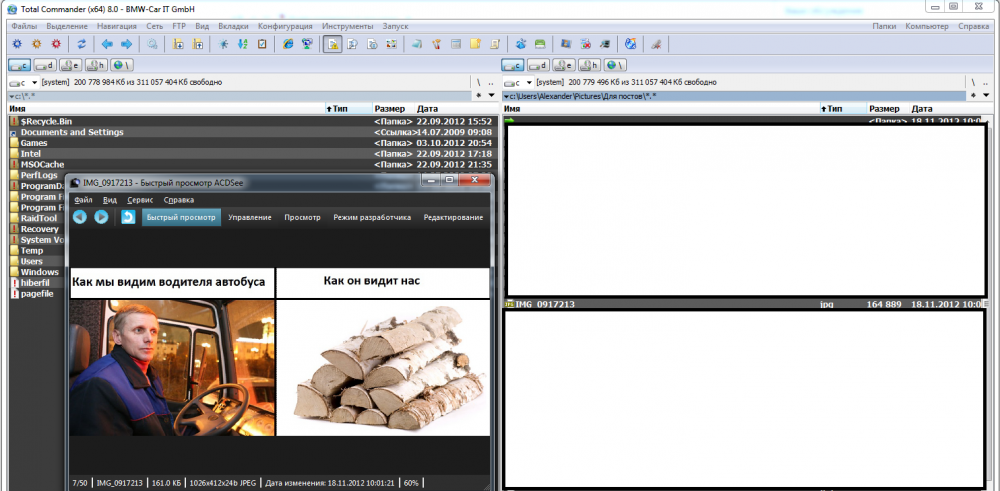Click next image button in ACDSee
The image size is (1000, 491).
coord(101,217)
